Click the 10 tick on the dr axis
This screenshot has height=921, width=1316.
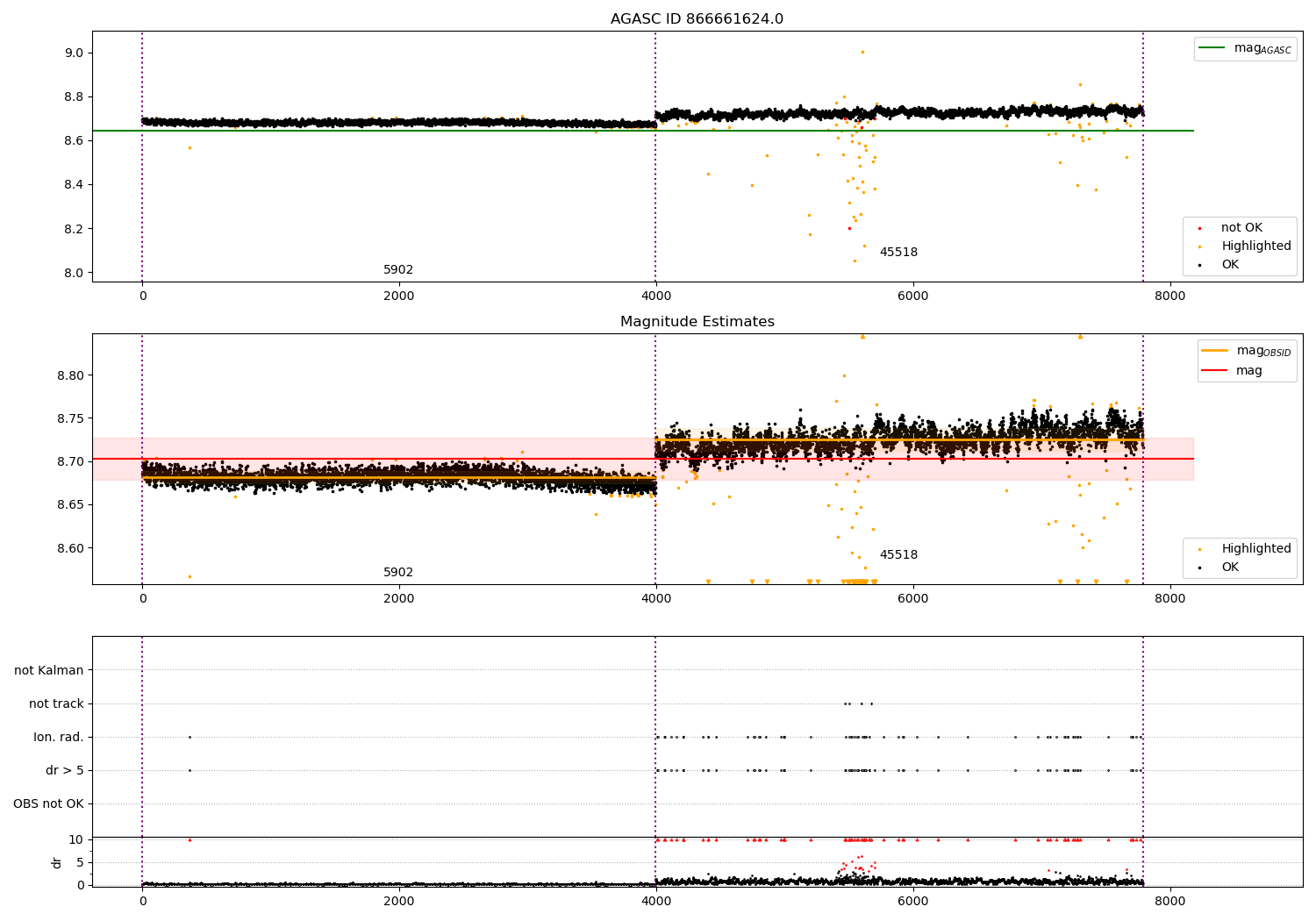pyautogui.click(x=76, y=839)
